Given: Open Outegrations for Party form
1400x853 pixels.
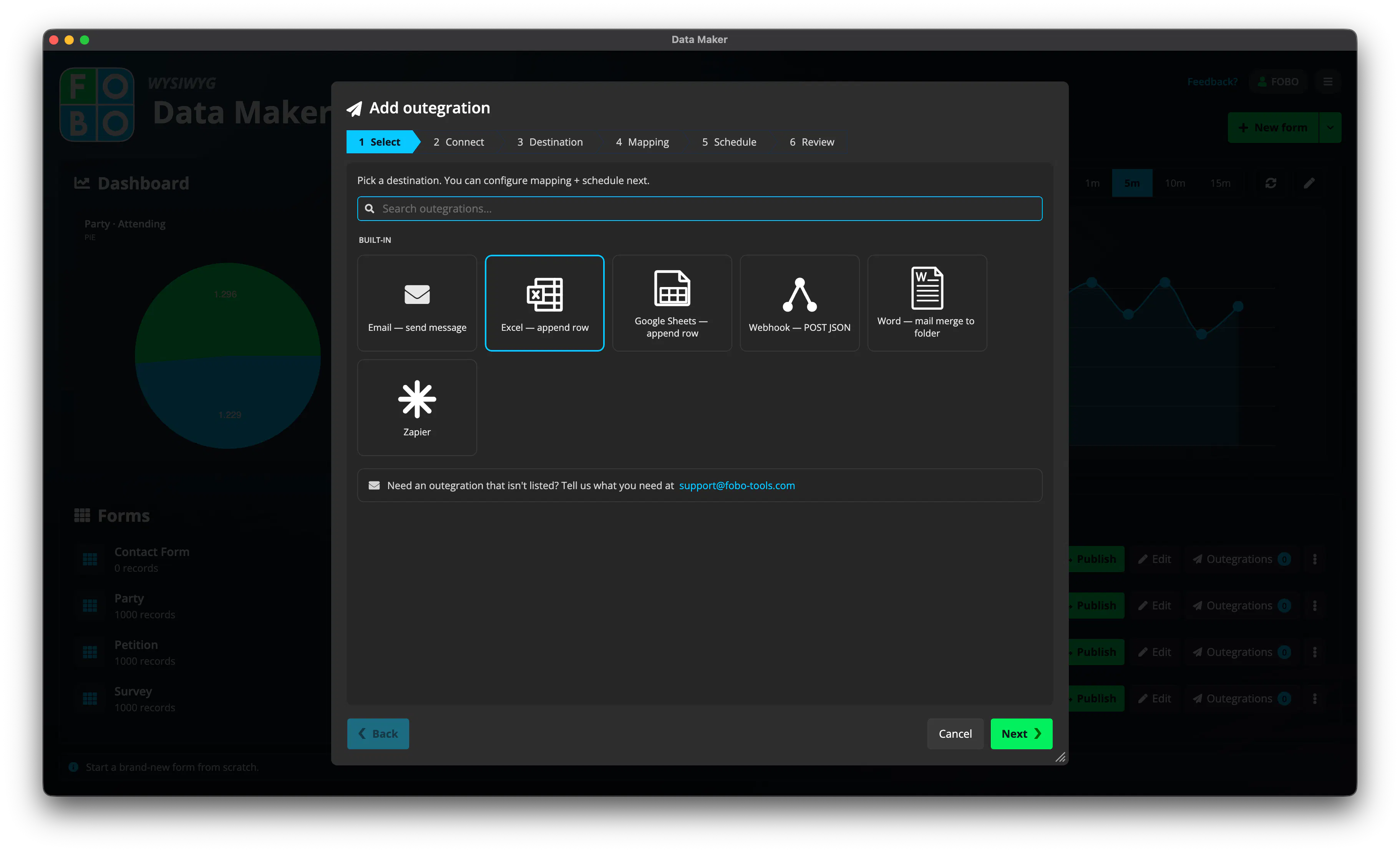Looking at the screenshot, I should (x=1241, y=605).
